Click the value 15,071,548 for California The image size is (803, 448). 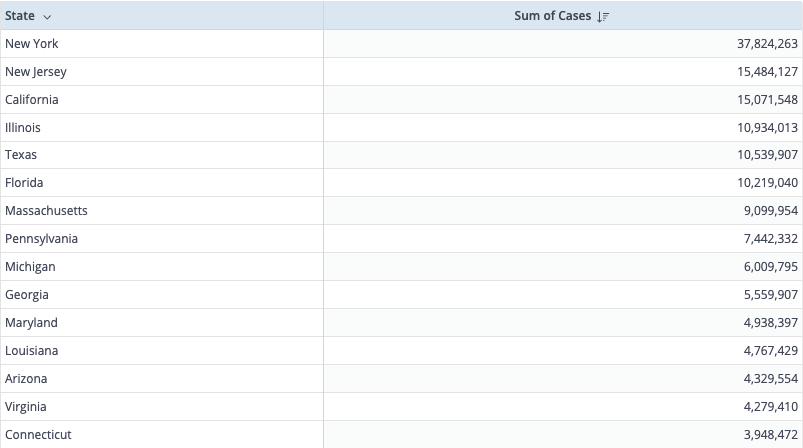767,99
